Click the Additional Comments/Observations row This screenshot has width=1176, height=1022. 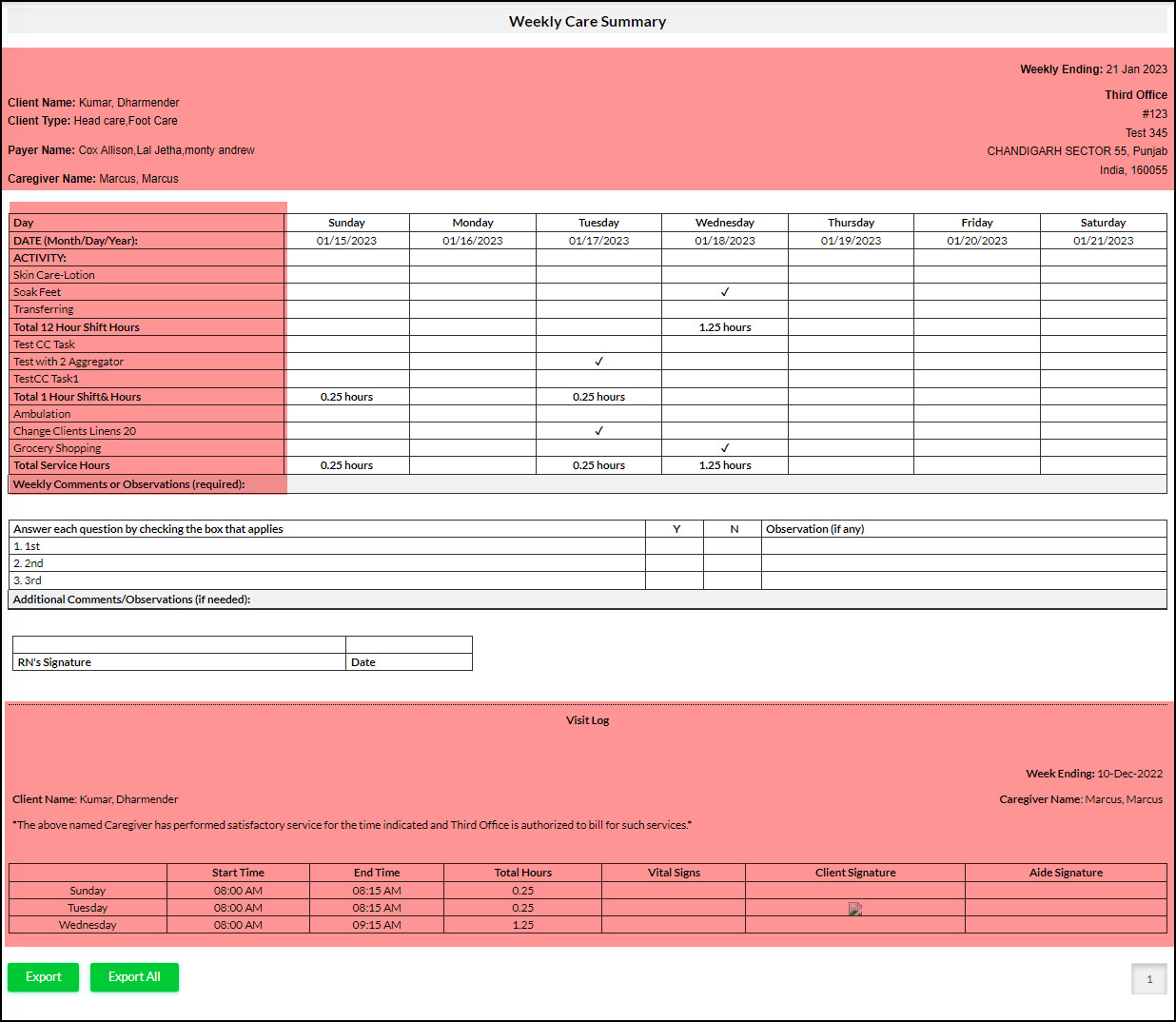coord(587,599)
